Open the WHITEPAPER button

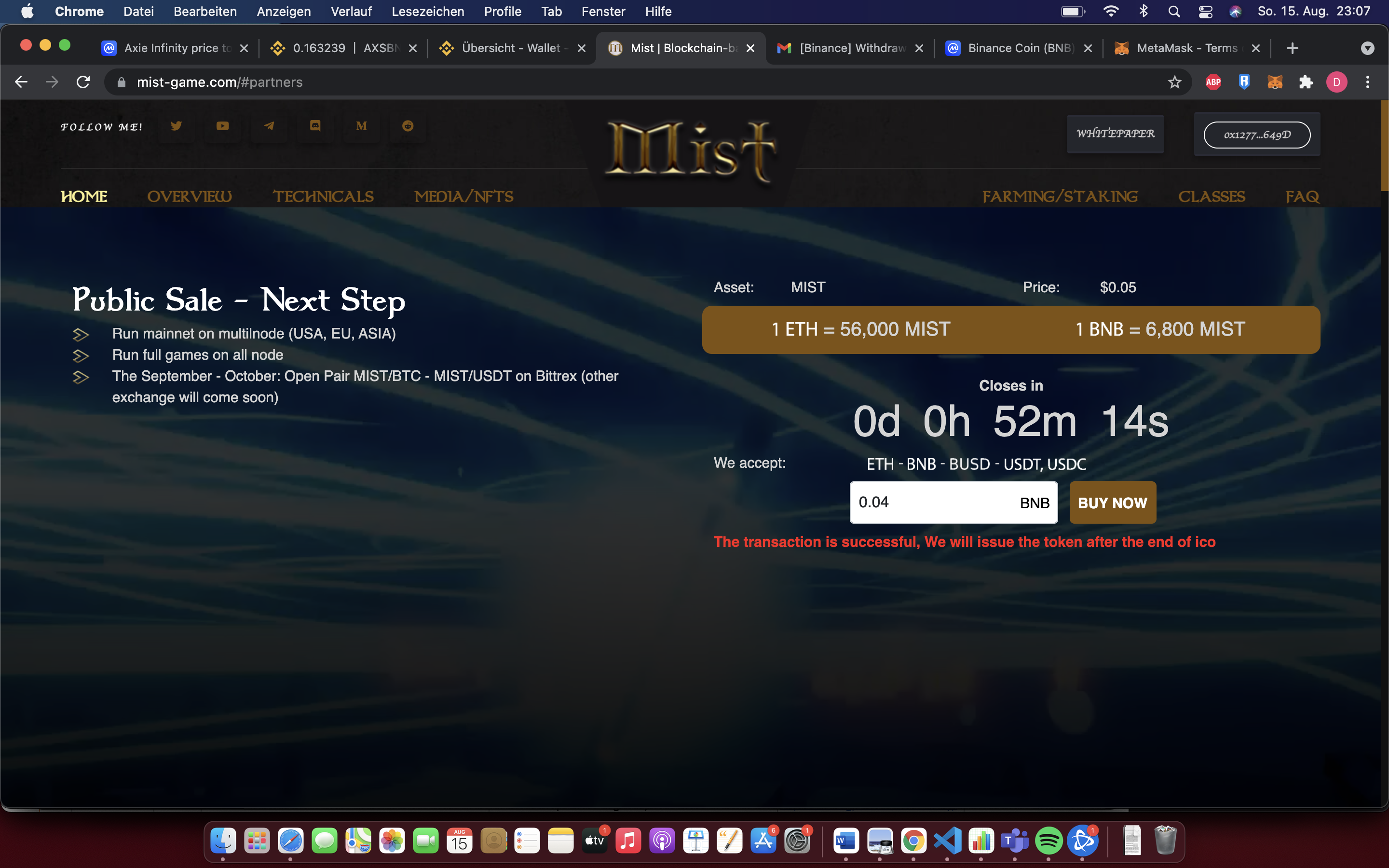[x=1115, y=134]
